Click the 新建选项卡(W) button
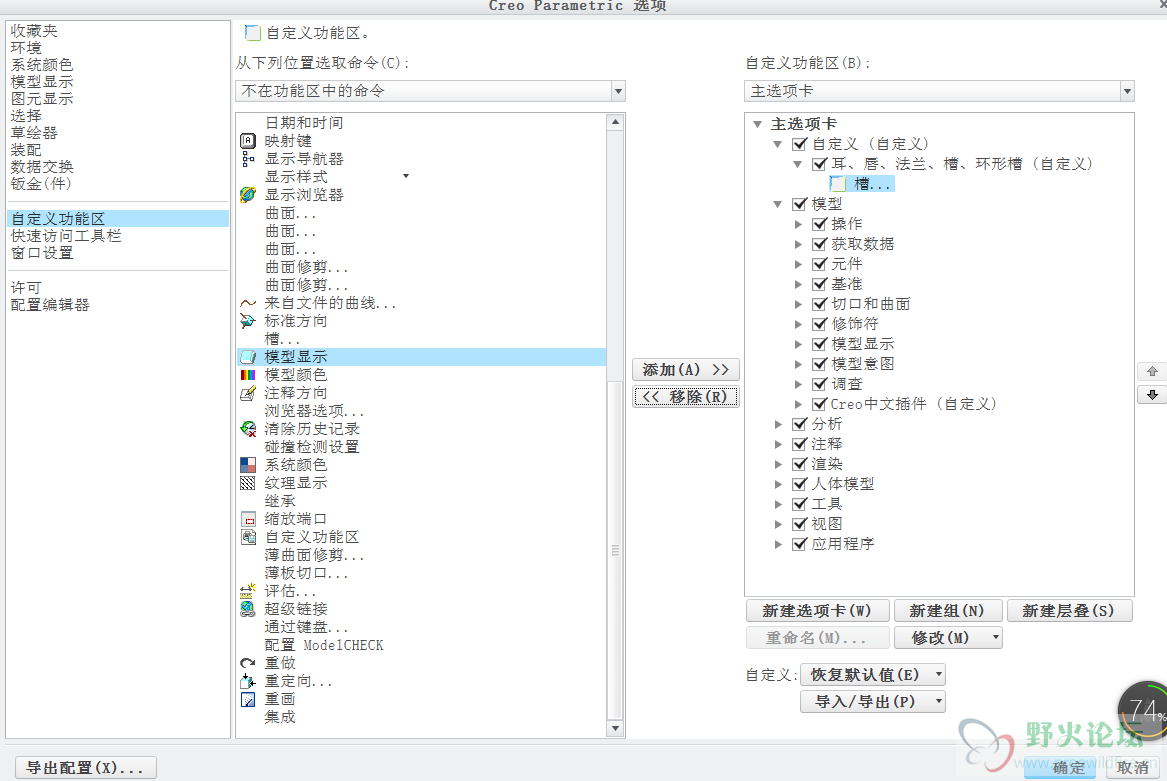This screenshot has width=1167, height=781. [817, 611]
